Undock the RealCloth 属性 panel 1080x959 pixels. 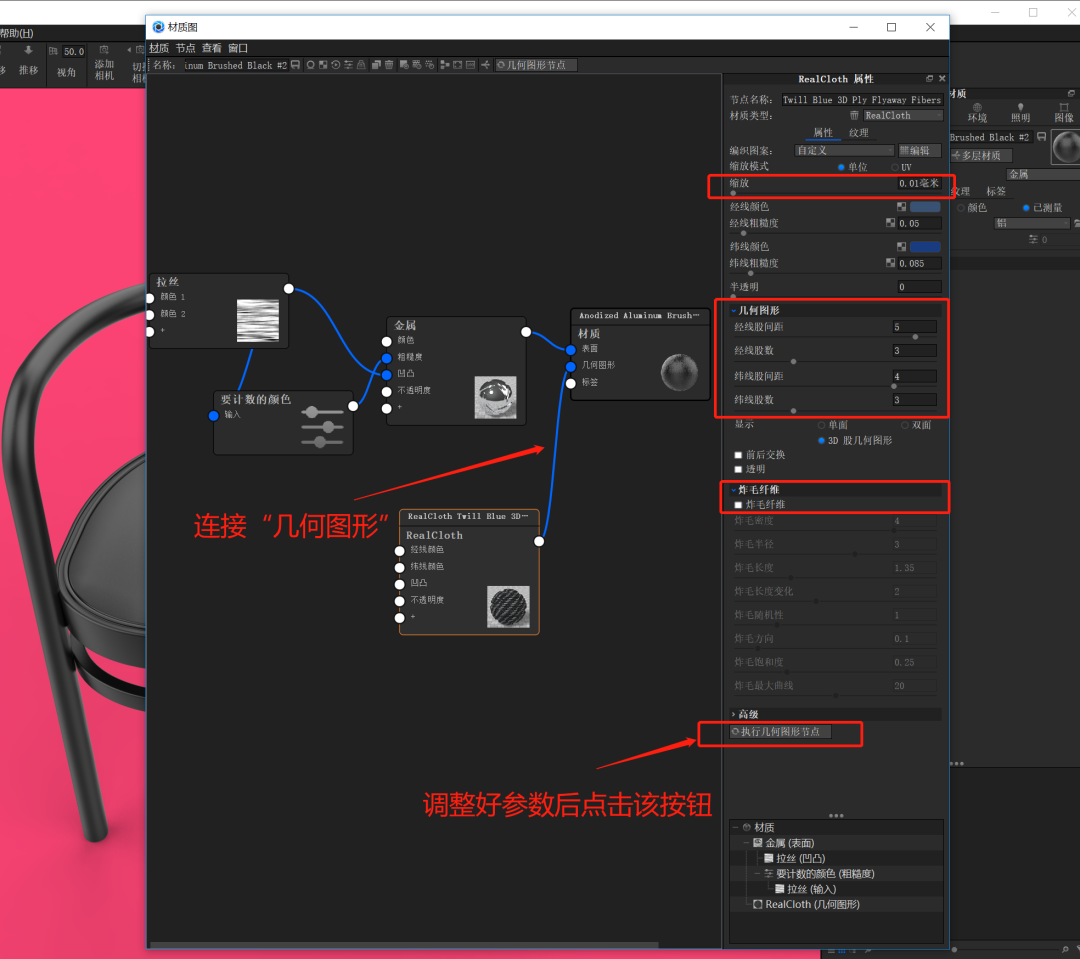(x=929, y=79)
